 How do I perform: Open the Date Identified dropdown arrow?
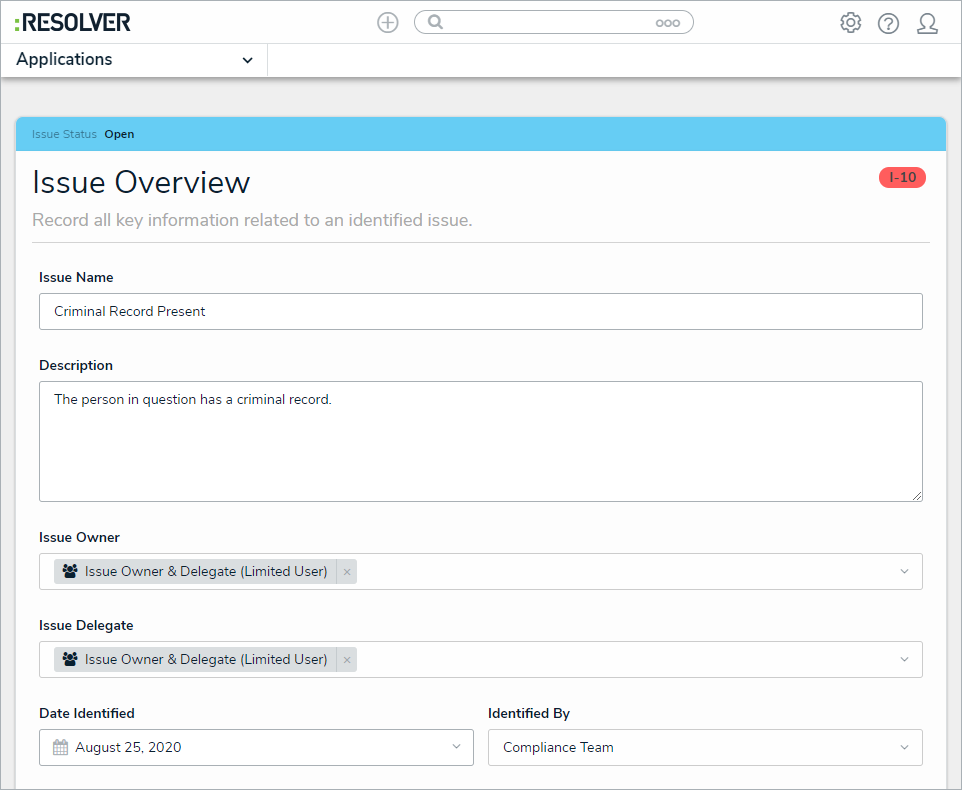tap(456, 747)
